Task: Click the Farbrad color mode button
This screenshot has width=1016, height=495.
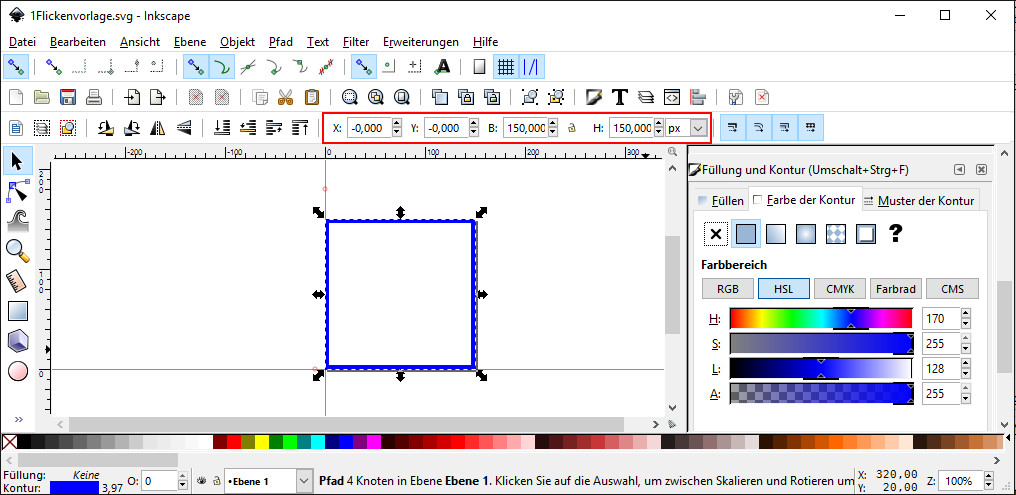Action: [x=895, y=289]
